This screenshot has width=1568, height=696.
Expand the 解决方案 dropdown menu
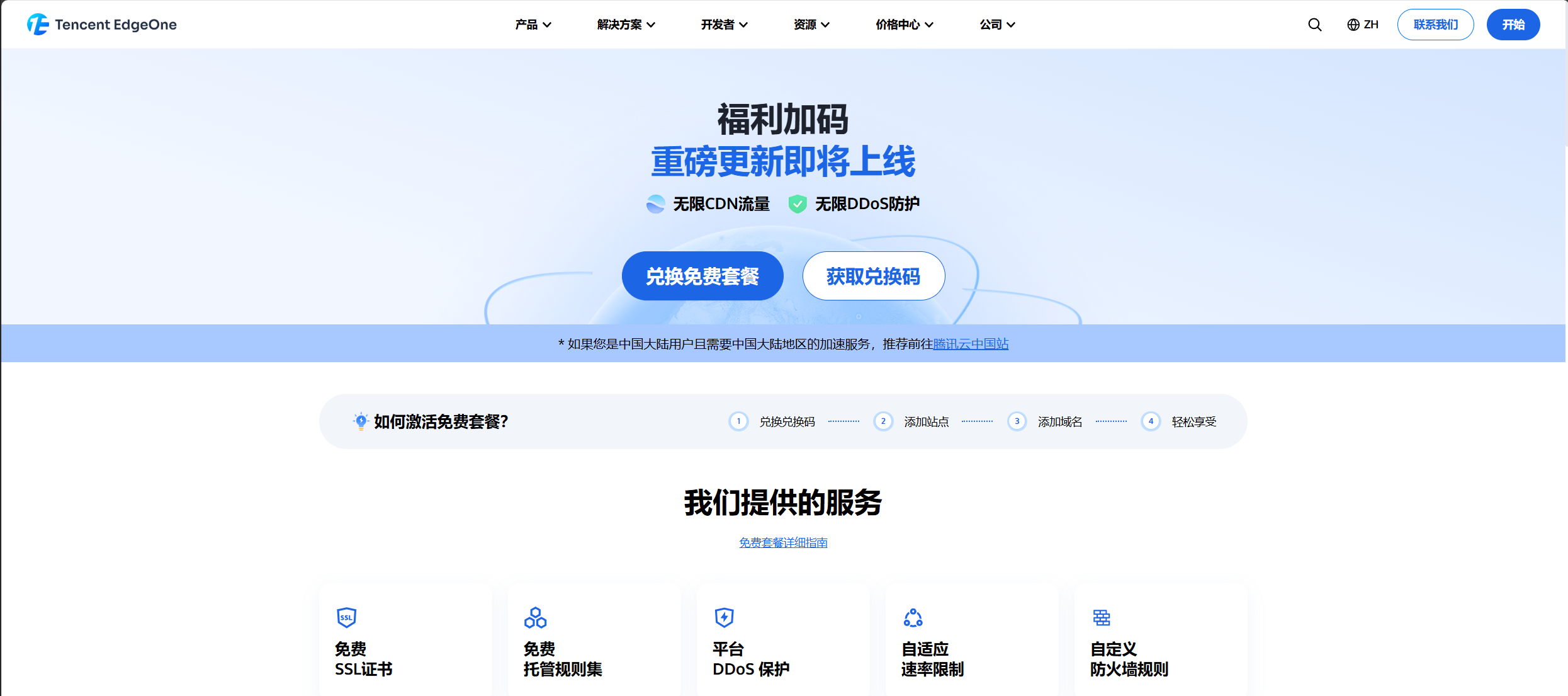click(x=626, y=25)
